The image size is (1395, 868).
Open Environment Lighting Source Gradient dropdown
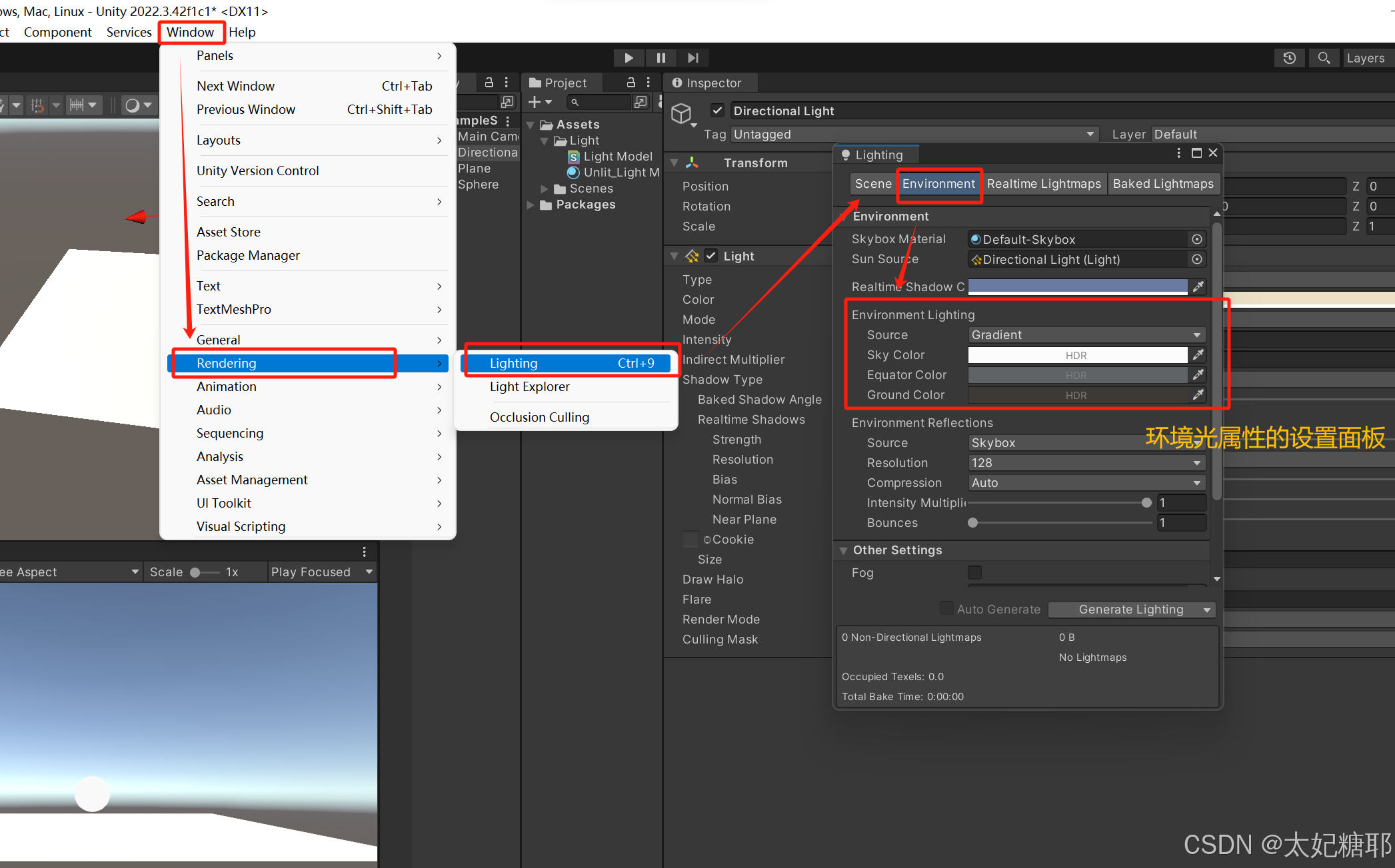(x=1086, y=334)
